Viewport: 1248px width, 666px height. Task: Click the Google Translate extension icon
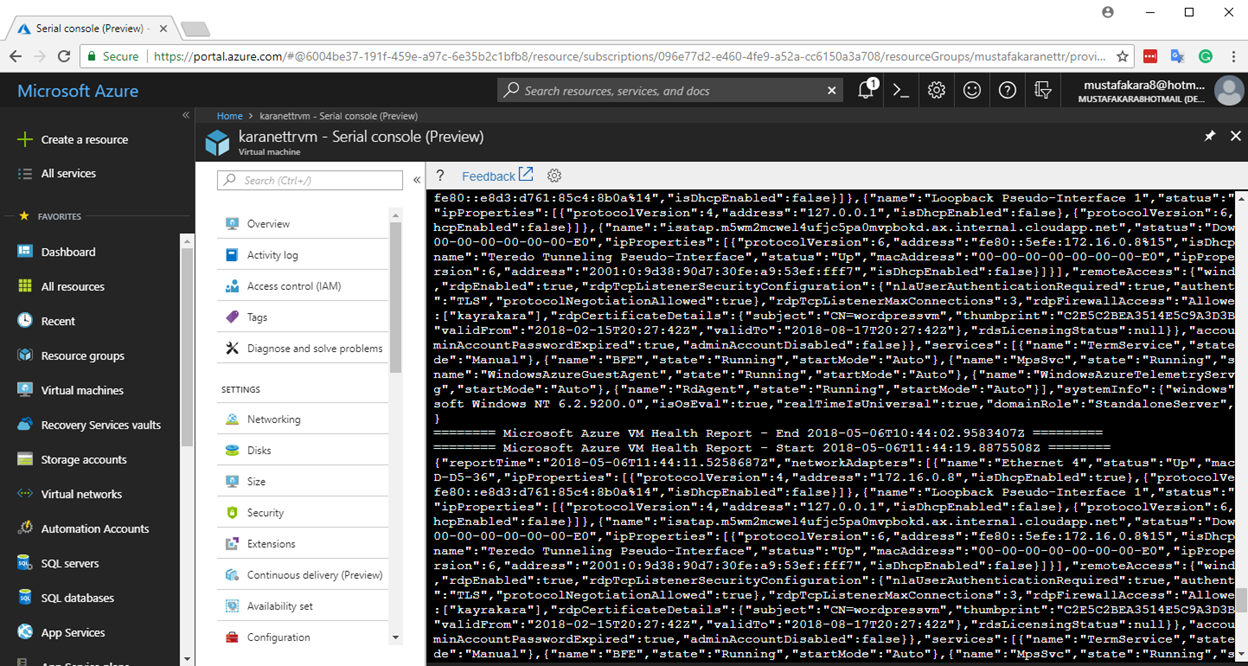(1178, 57)
